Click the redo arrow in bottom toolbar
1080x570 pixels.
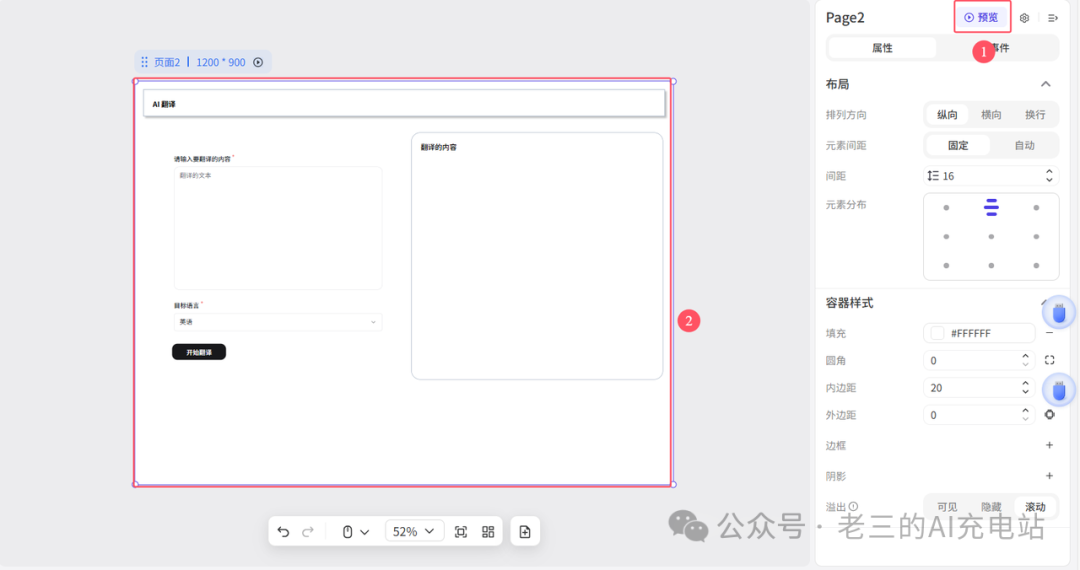[x=308, y=531]
